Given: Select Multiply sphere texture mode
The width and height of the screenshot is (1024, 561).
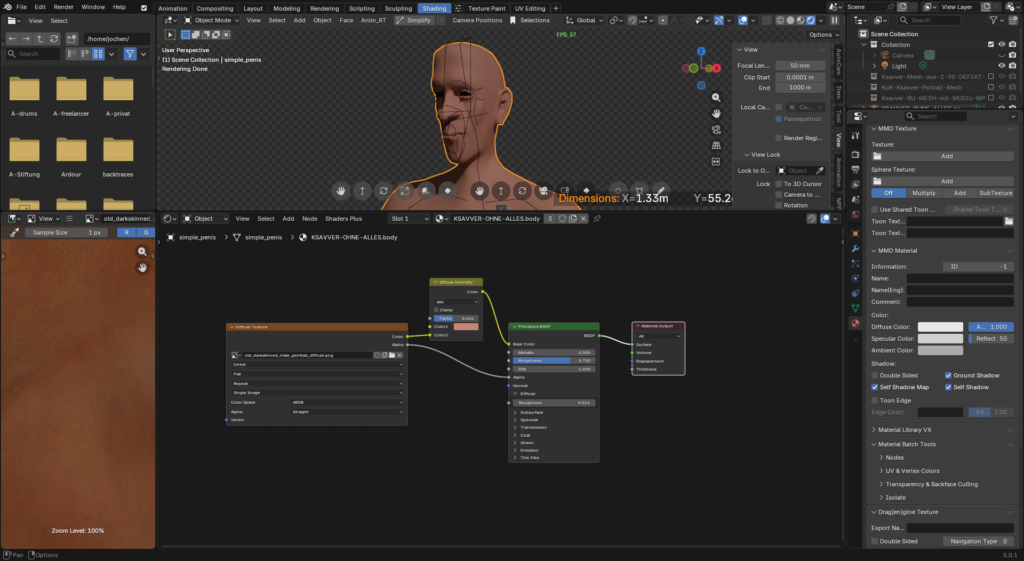Looking at the screenshot, I should 923,193.
